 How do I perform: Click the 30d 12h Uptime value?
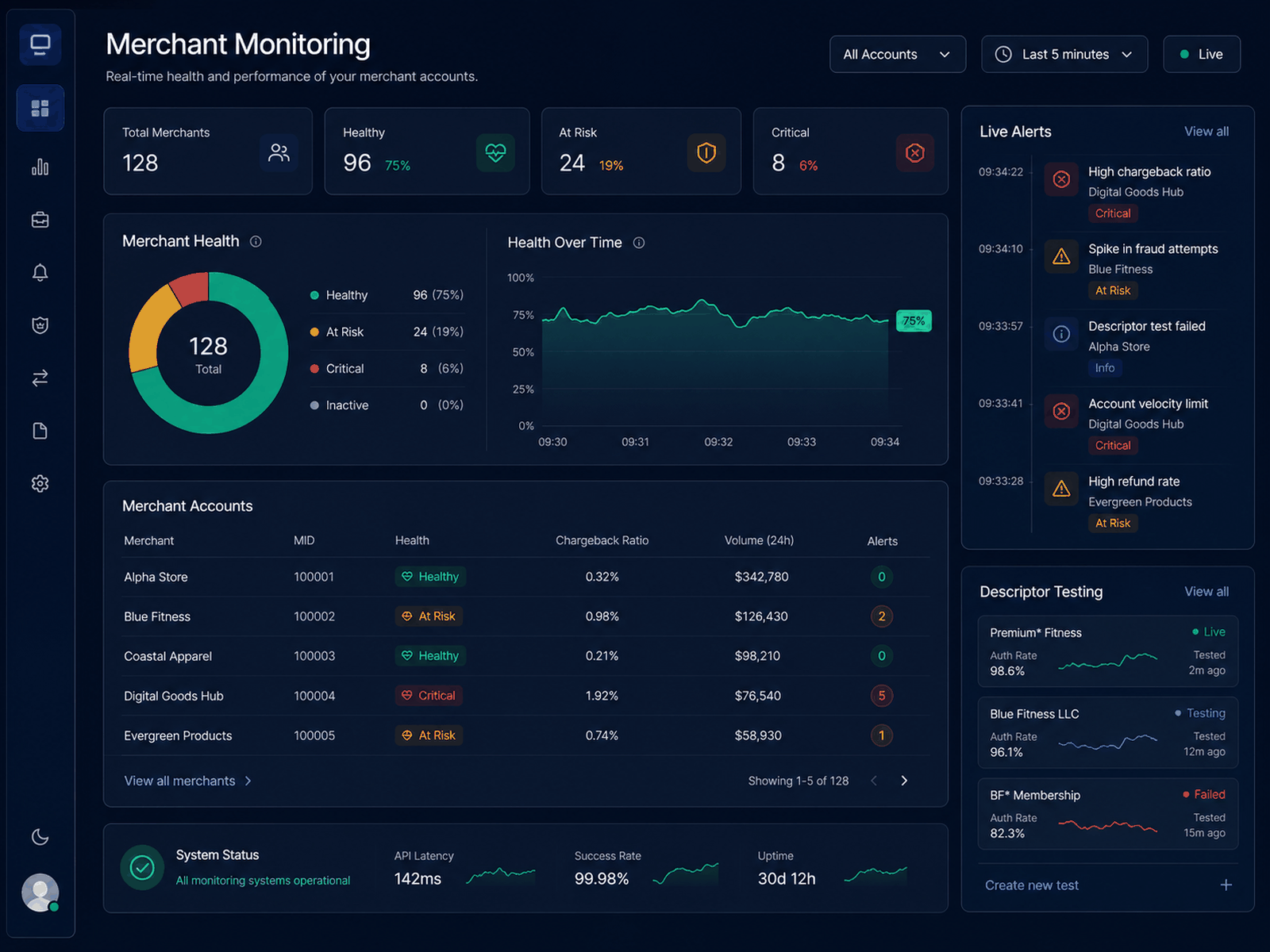click(787, 879)
